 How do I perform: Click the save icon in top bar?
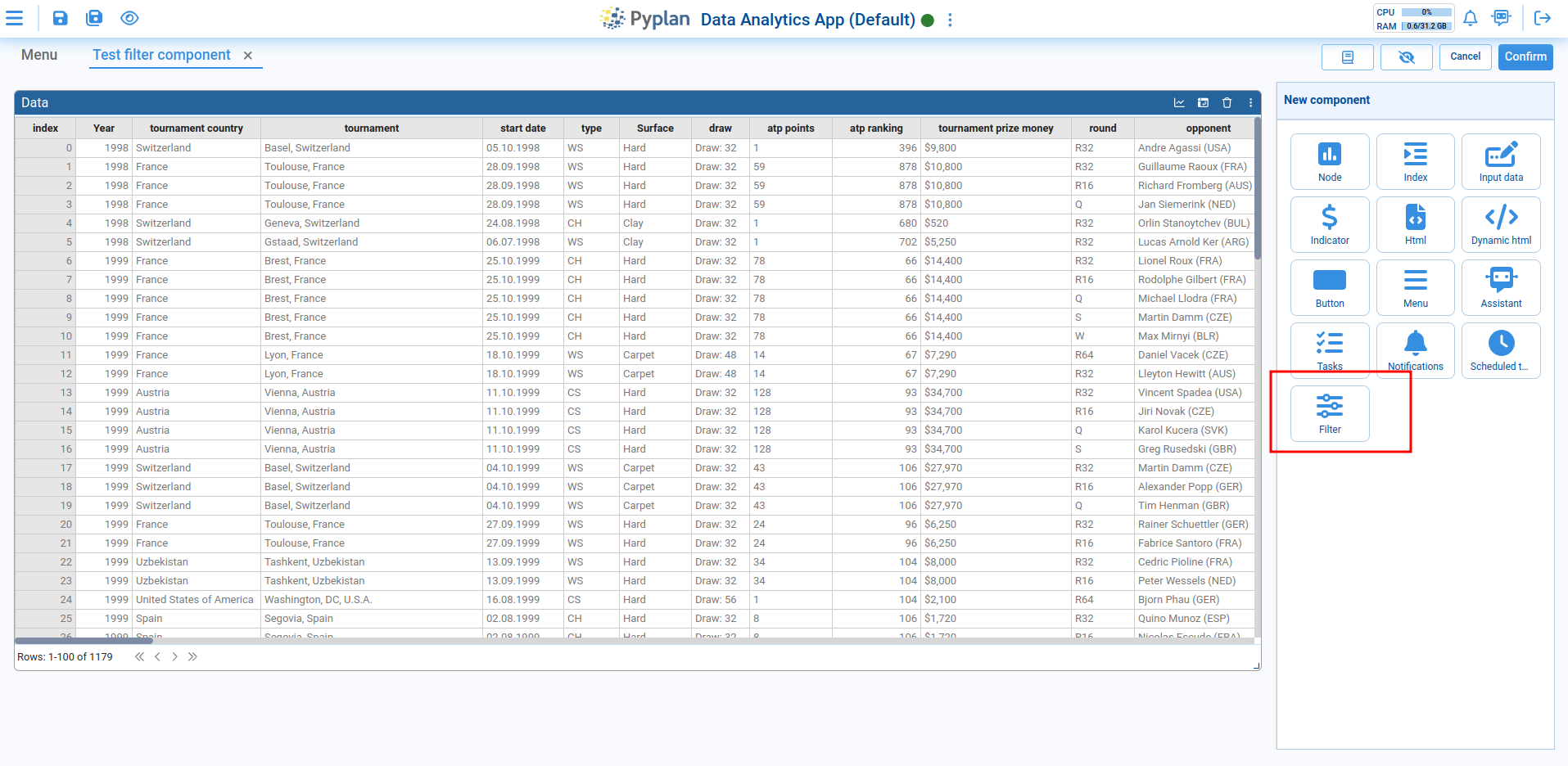click(61, 18)
